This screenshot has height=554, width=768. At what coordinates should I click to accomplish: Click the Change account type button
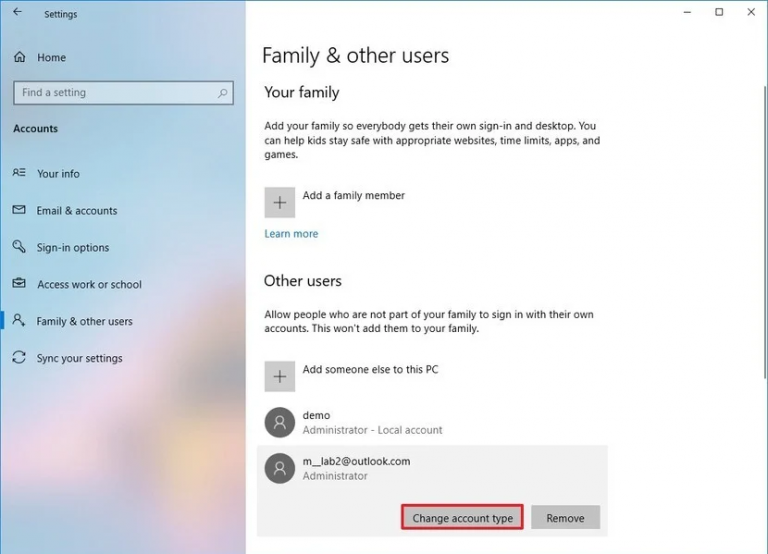tap(462, 517)
